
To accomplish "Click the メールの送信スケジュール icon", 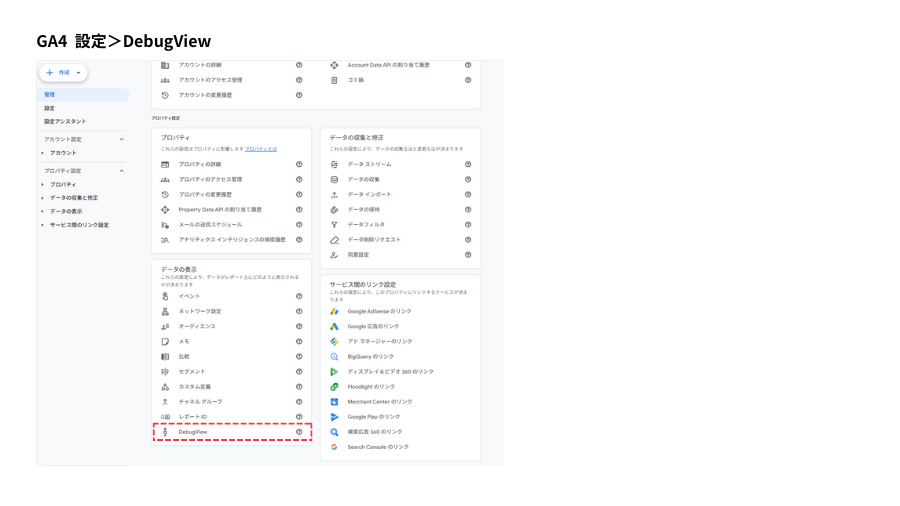I will (165, 225).
